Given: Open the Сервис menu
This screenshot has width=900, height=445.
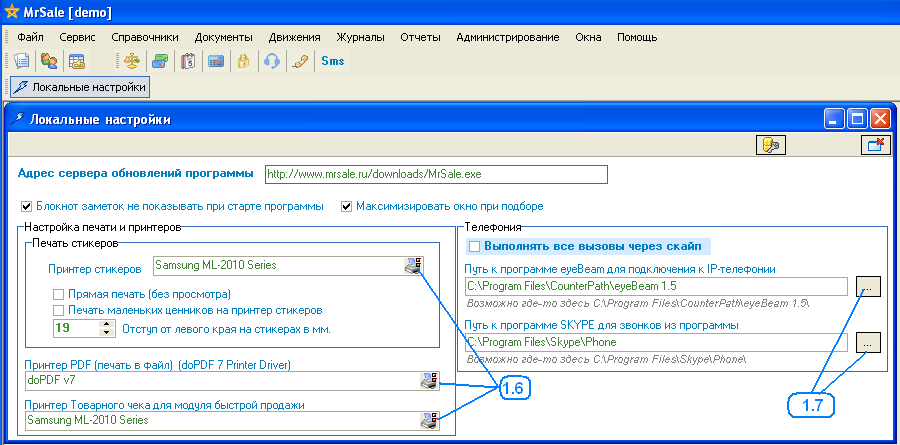Looking at the screenshot, I should [77, 37].
